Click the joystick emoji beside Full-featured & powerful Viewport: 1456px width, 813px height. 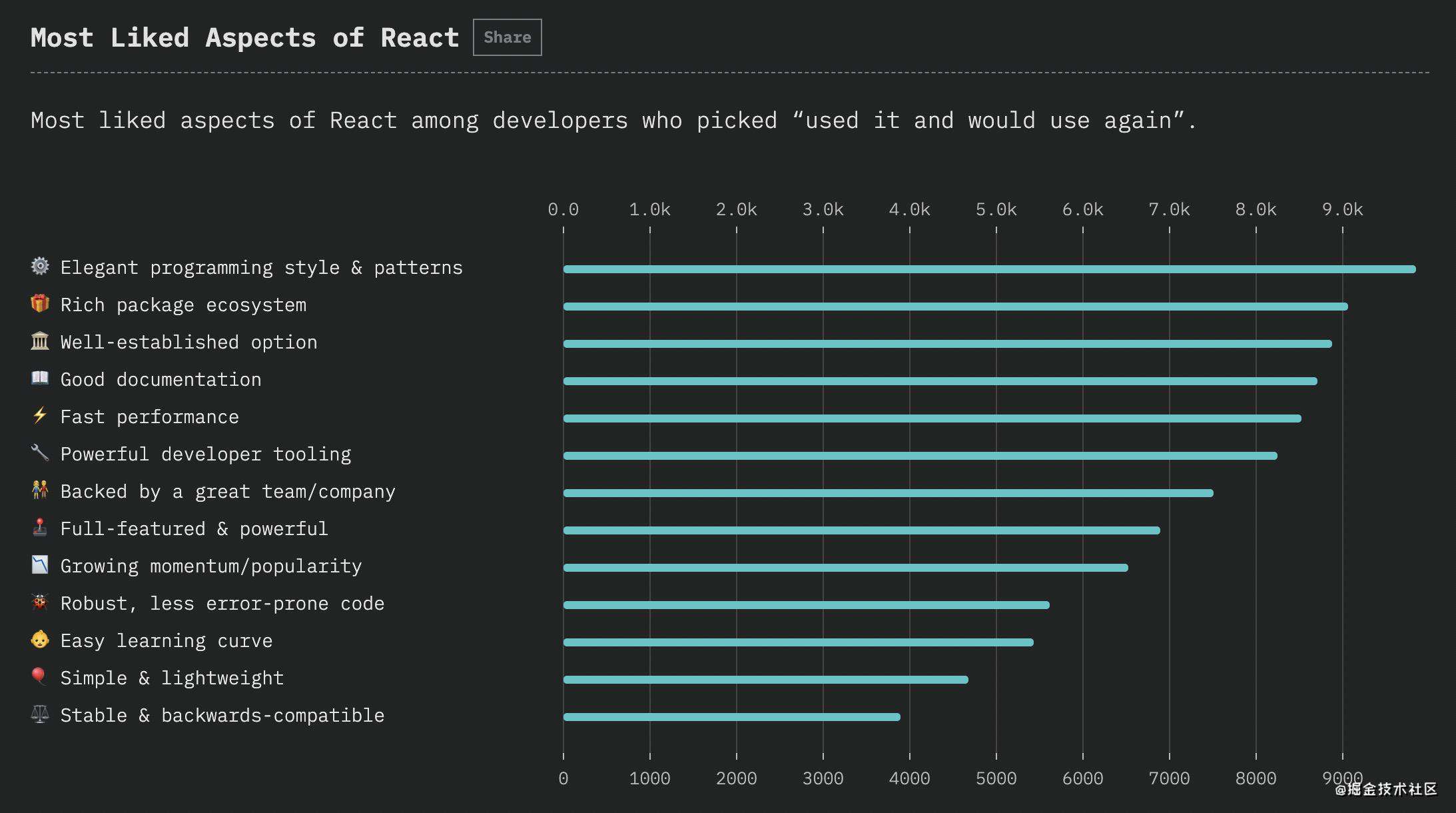click(40, 527)
